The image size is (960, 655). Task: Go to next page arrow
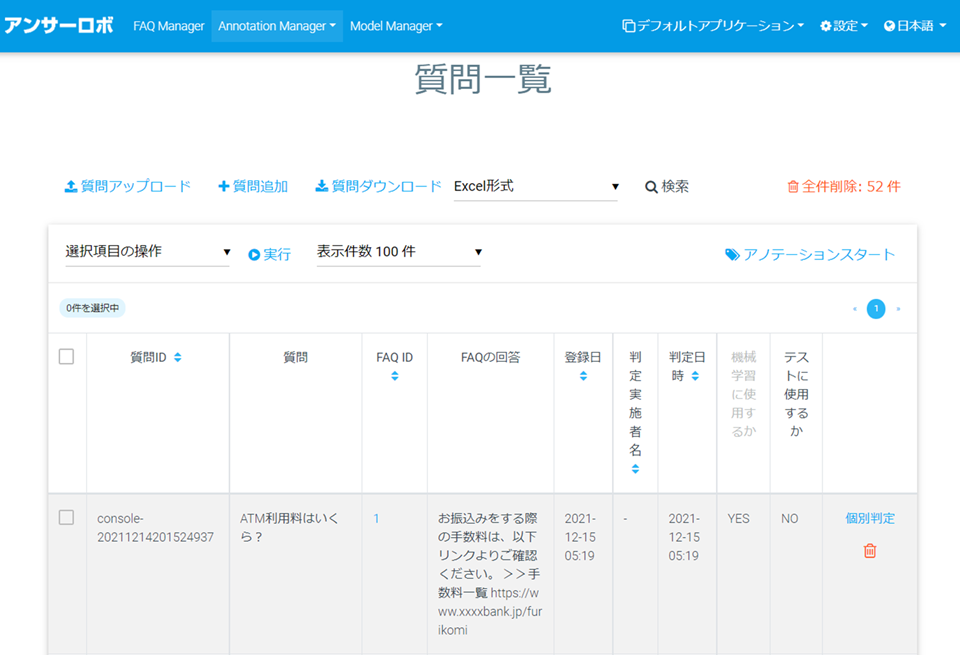point(898,309)
